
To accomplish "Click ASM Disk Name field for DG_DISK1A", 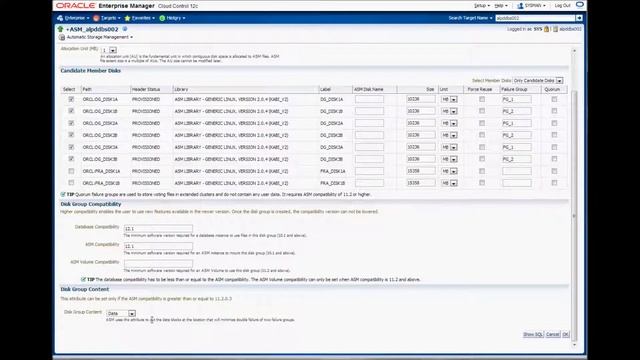I will [x=369, y=99].
